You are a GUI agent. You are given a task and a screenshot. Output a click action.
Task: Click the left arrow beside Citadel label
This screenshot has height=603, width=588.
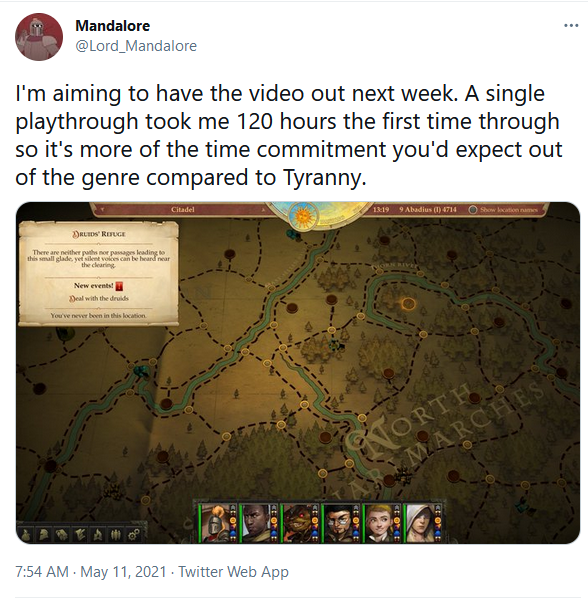[102, 210]
